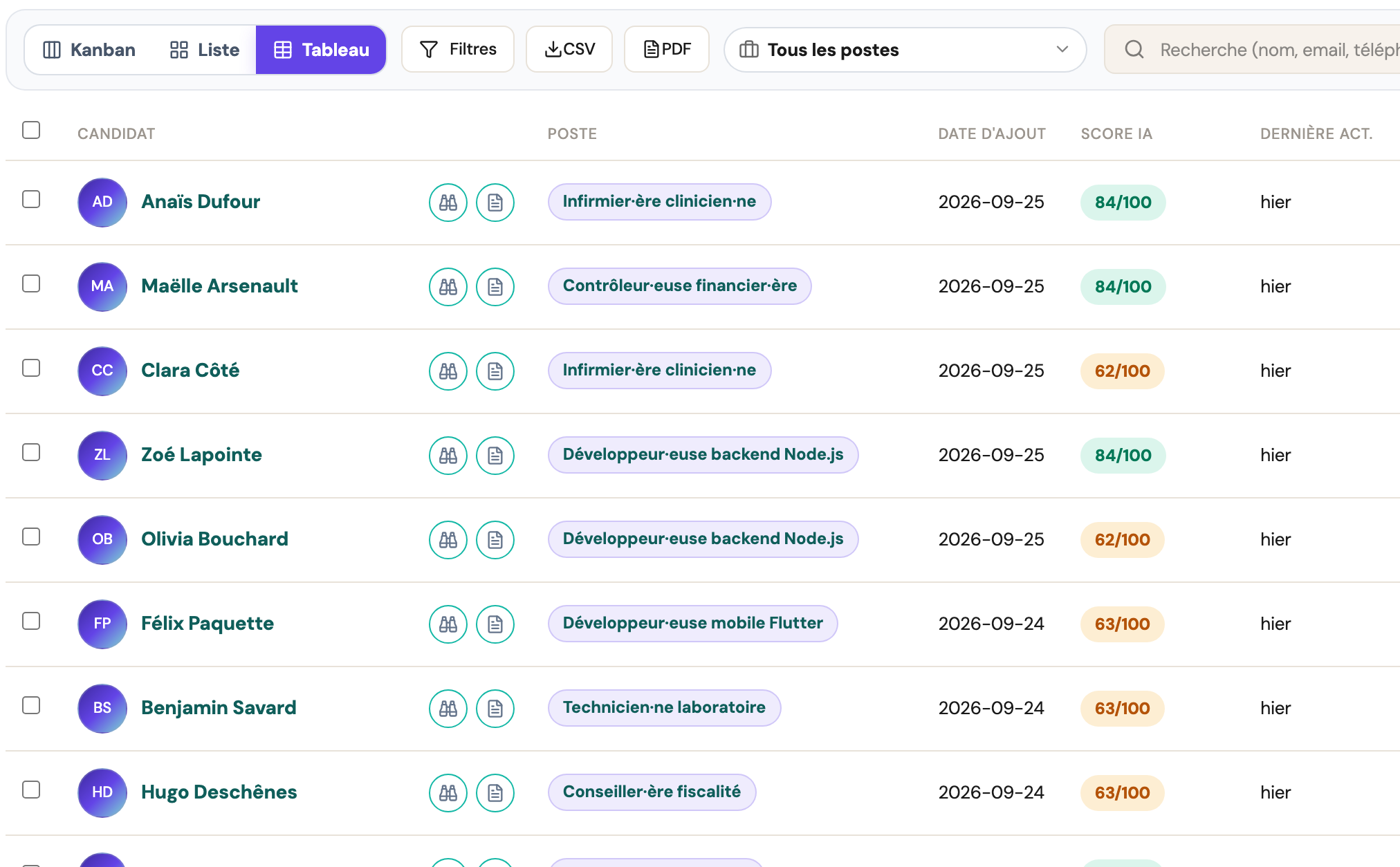Check the box for Maëlle Arsenault
This screenshot has height=867, width=1400.
[31, 283]
